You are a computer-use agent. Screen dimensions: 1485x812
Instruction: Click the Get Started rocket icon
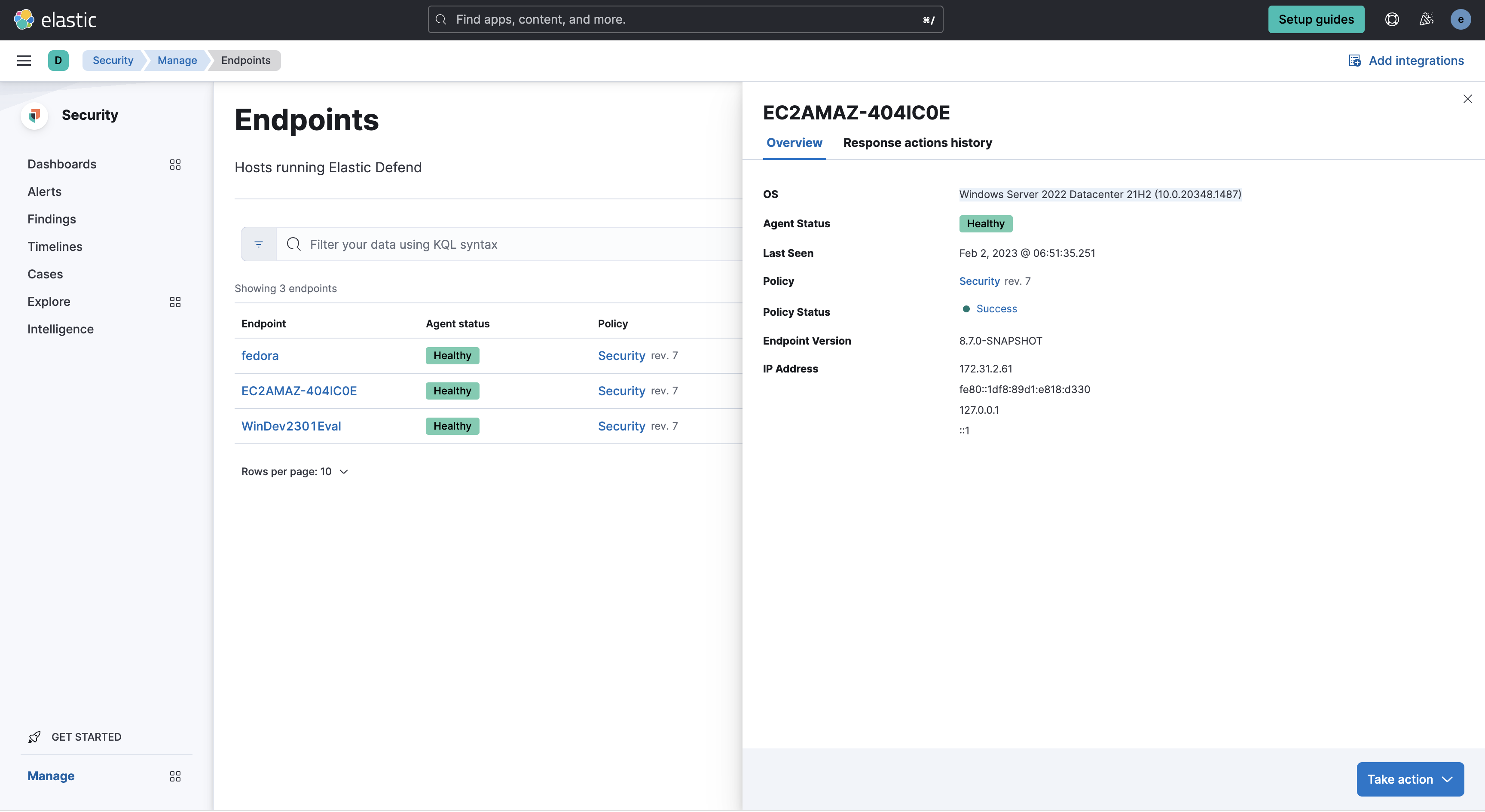point(34,736)
